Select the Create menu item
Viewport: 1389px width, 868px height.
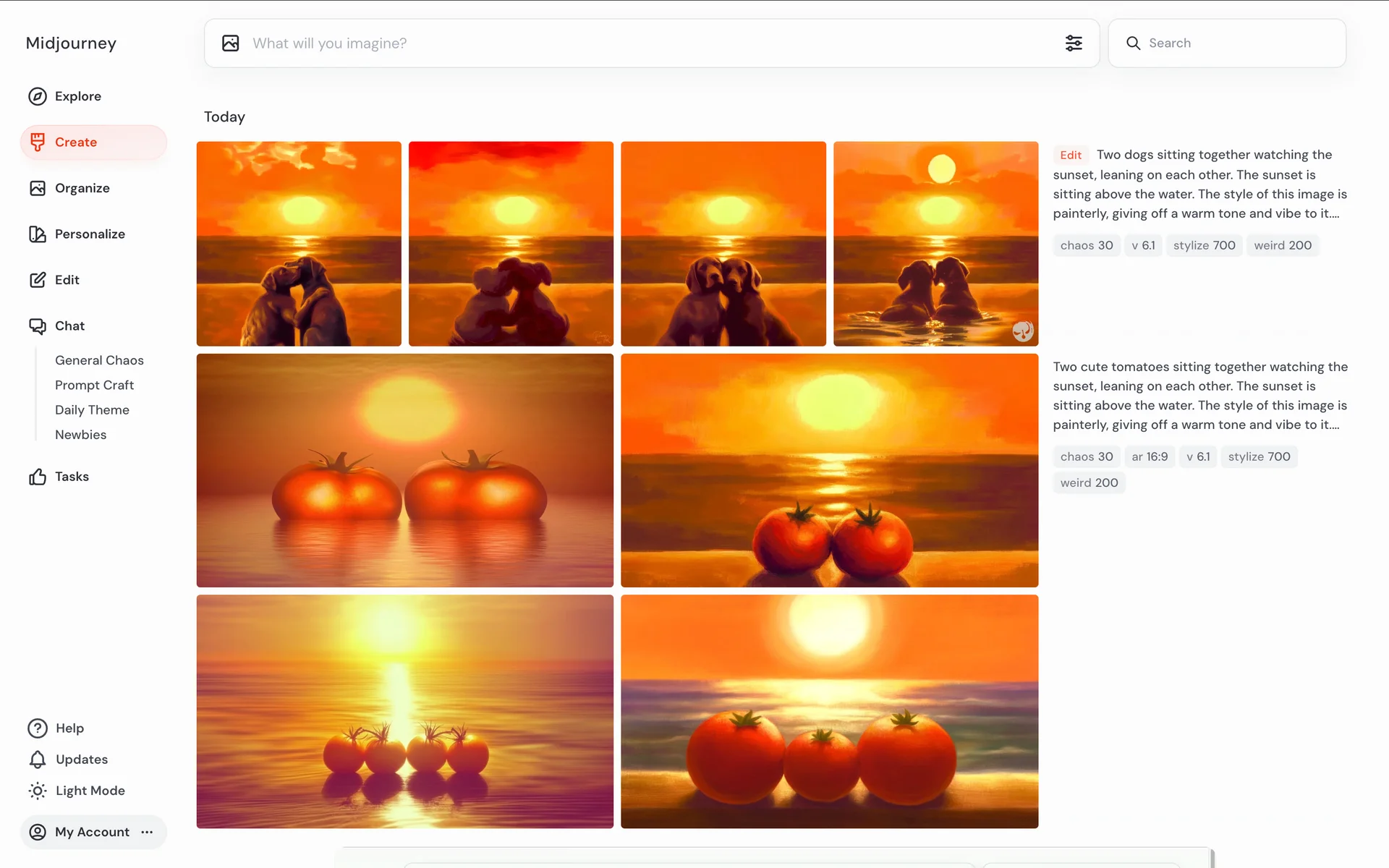(75, 142)
